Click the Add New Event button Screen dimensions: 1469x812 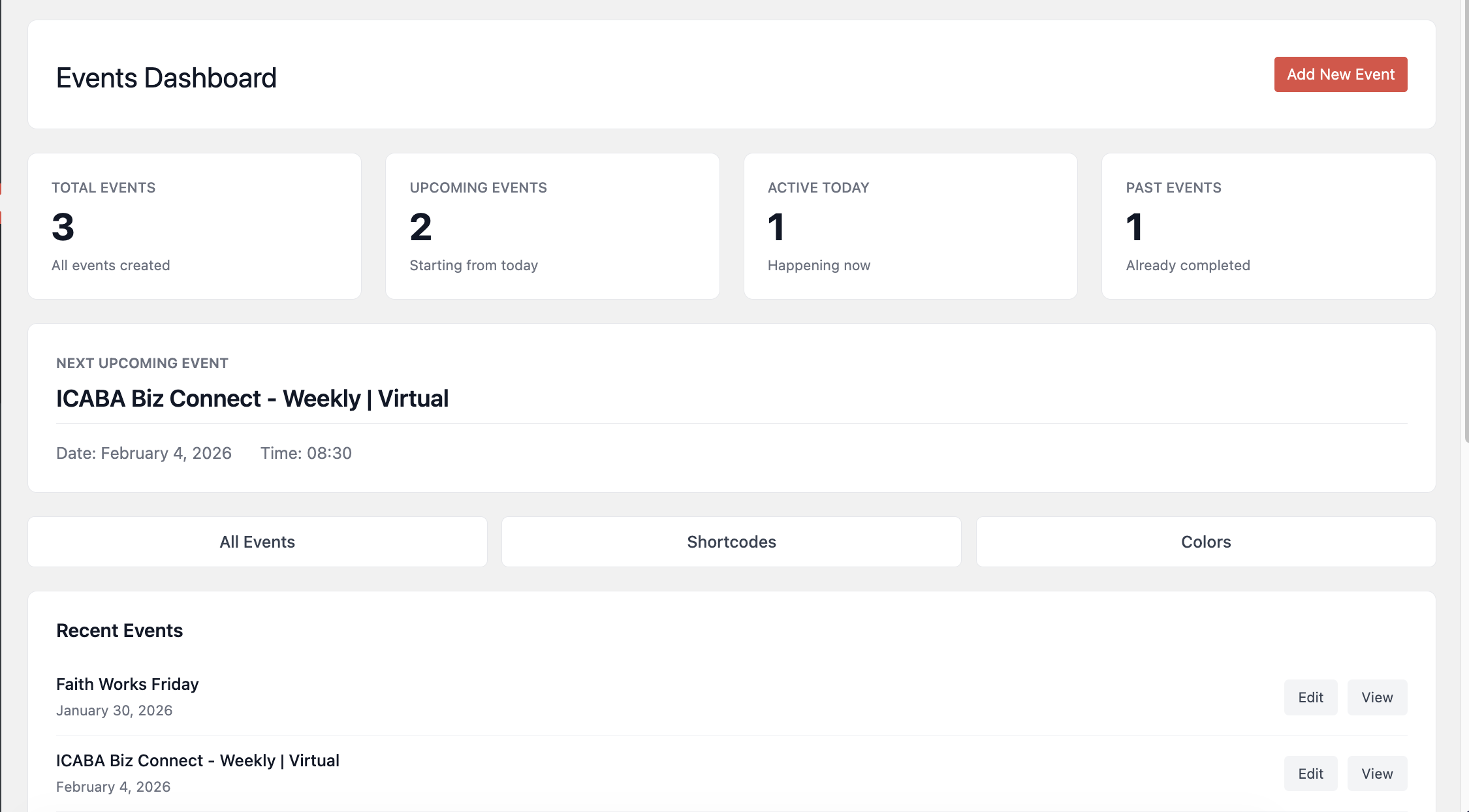pyautogui.click(x=1340, y=74)
